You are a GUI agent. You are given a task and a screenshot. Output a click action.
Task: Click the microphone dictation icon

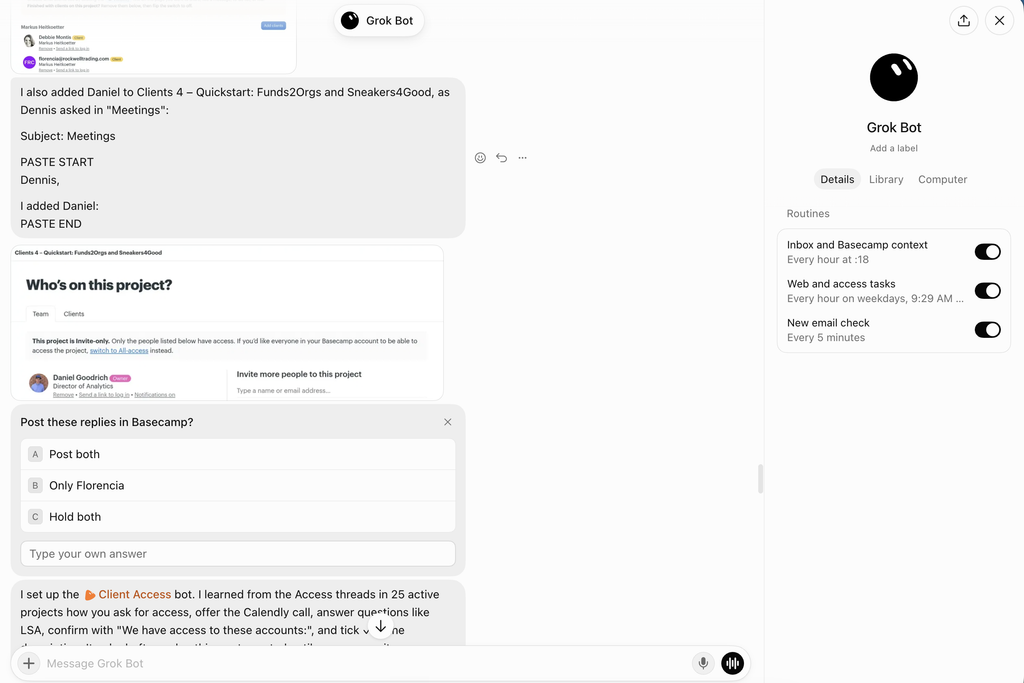pos(703,663)
